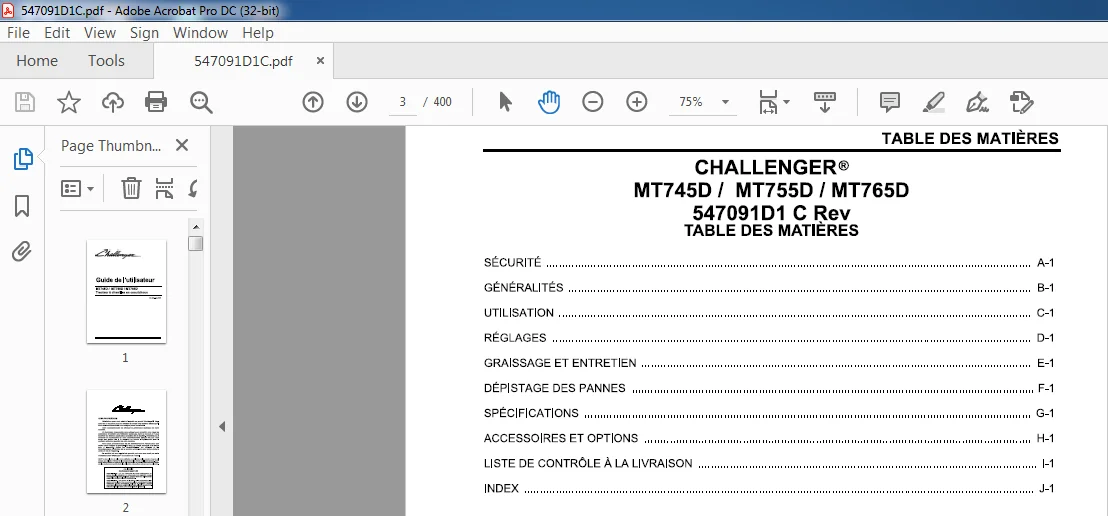The height and width of the screenshot is (516, 1108).
Task: Click thumbnail panel scrollbar handle
Action: pyautogui.click(x=196, y=243)
